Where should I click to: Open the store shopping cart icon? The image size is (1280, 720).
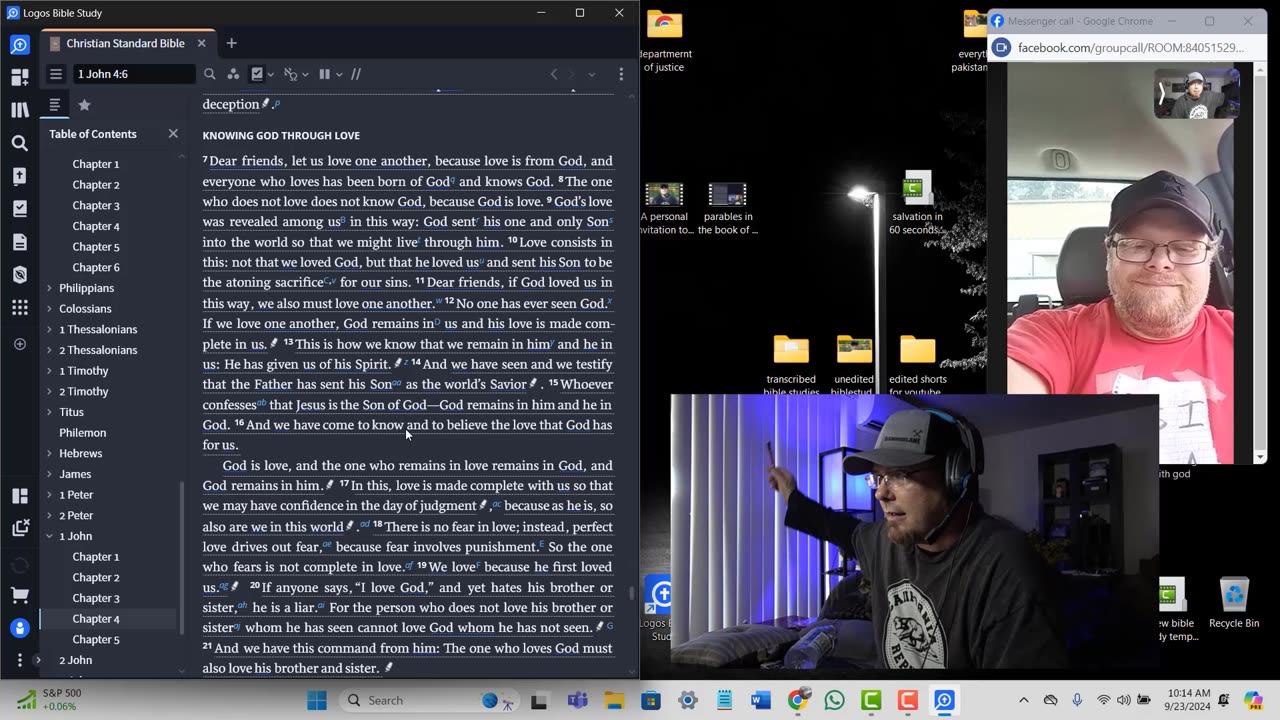point(19,595)
